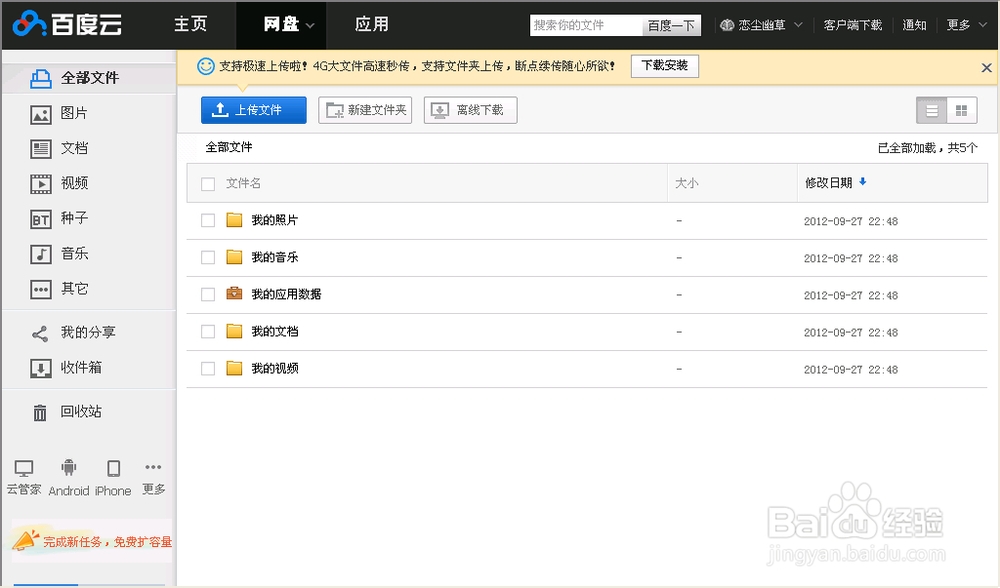Check the select-all files checkbox
Screen dimensions: 1000x588
[208, 183]
